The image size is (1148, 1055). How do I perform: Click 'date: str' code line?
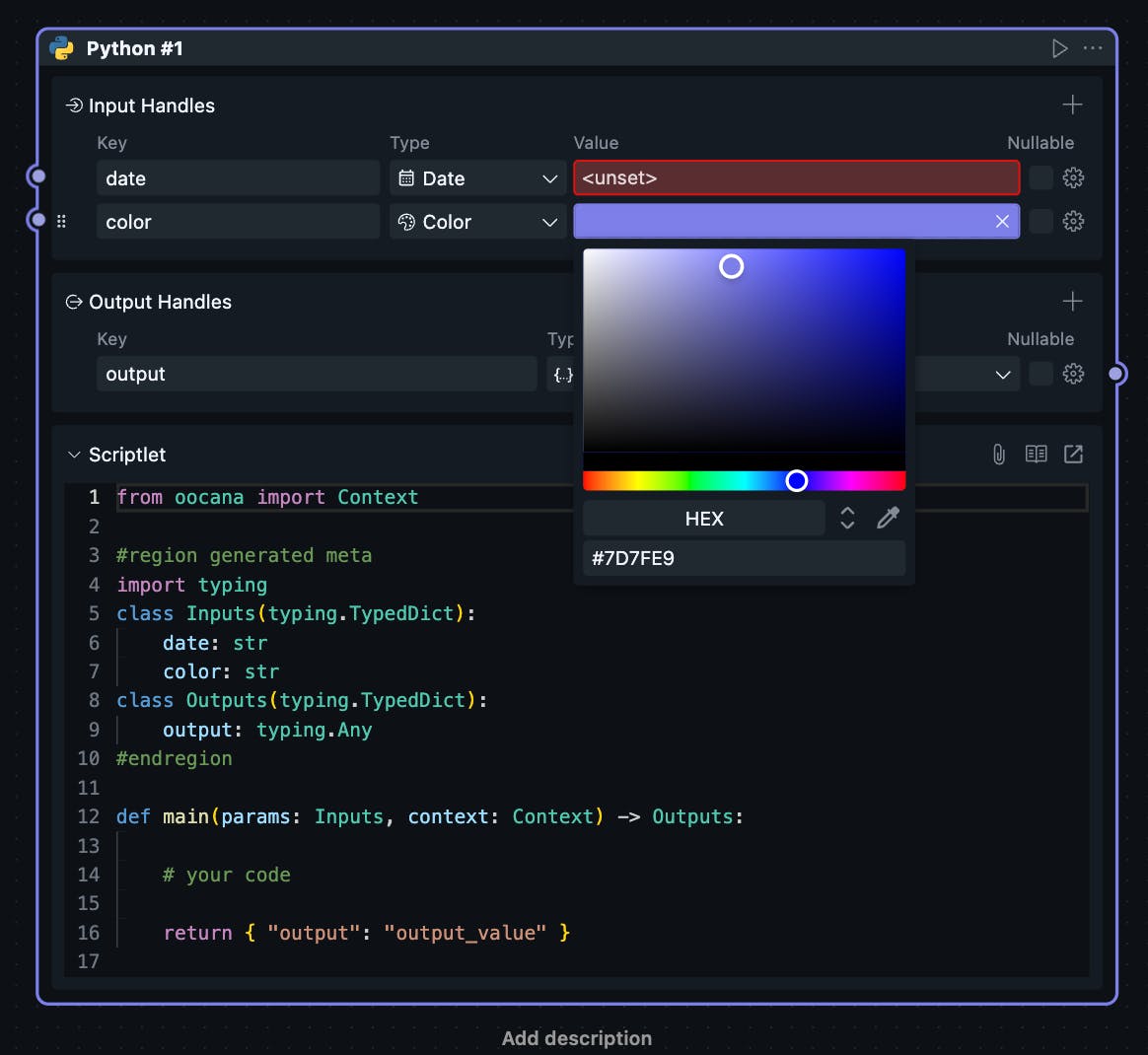215,643
